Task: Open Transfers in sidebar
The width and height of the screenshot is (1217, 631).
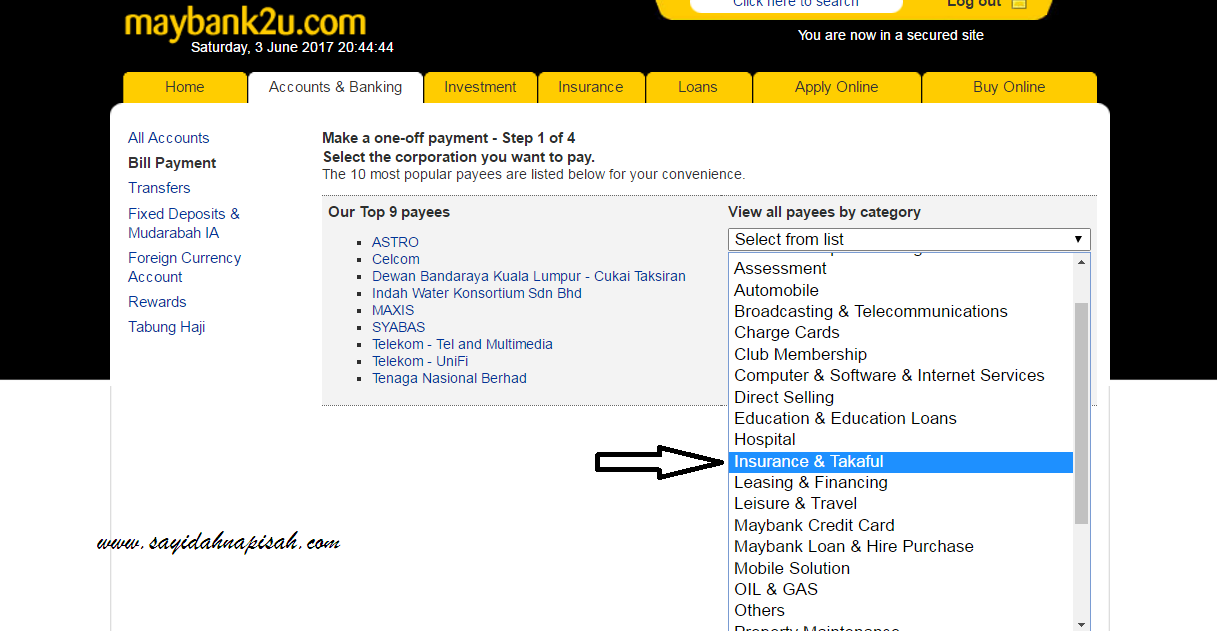Action: [159, 188]
